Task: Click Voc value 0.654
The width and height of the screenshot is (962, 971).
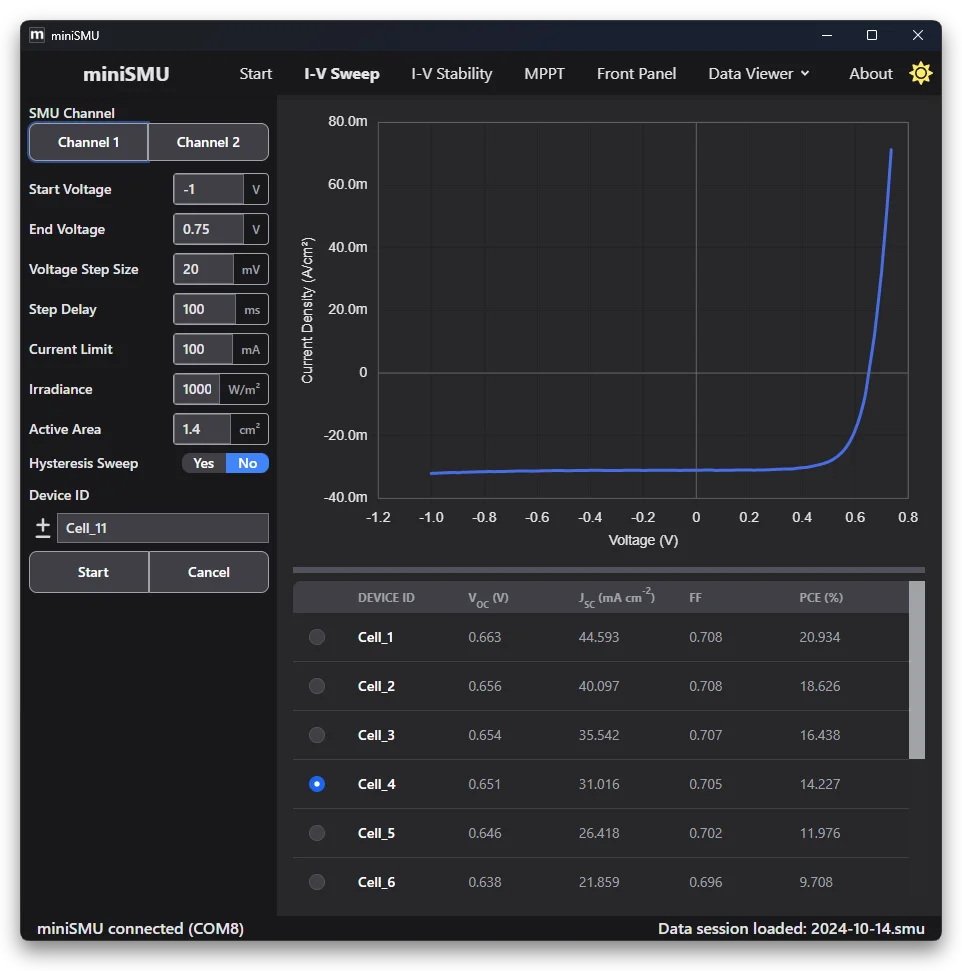Action: (x=484, y=735)
